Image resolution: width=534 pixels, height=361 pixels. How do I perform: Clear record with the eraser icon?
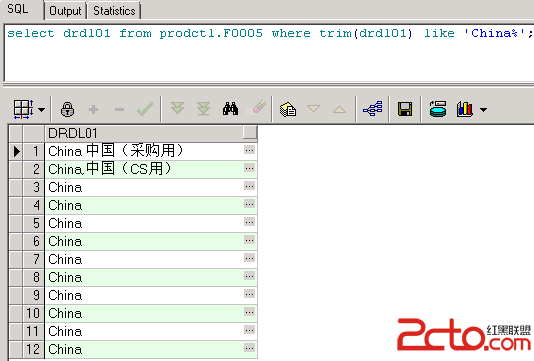tap(256, 108)
